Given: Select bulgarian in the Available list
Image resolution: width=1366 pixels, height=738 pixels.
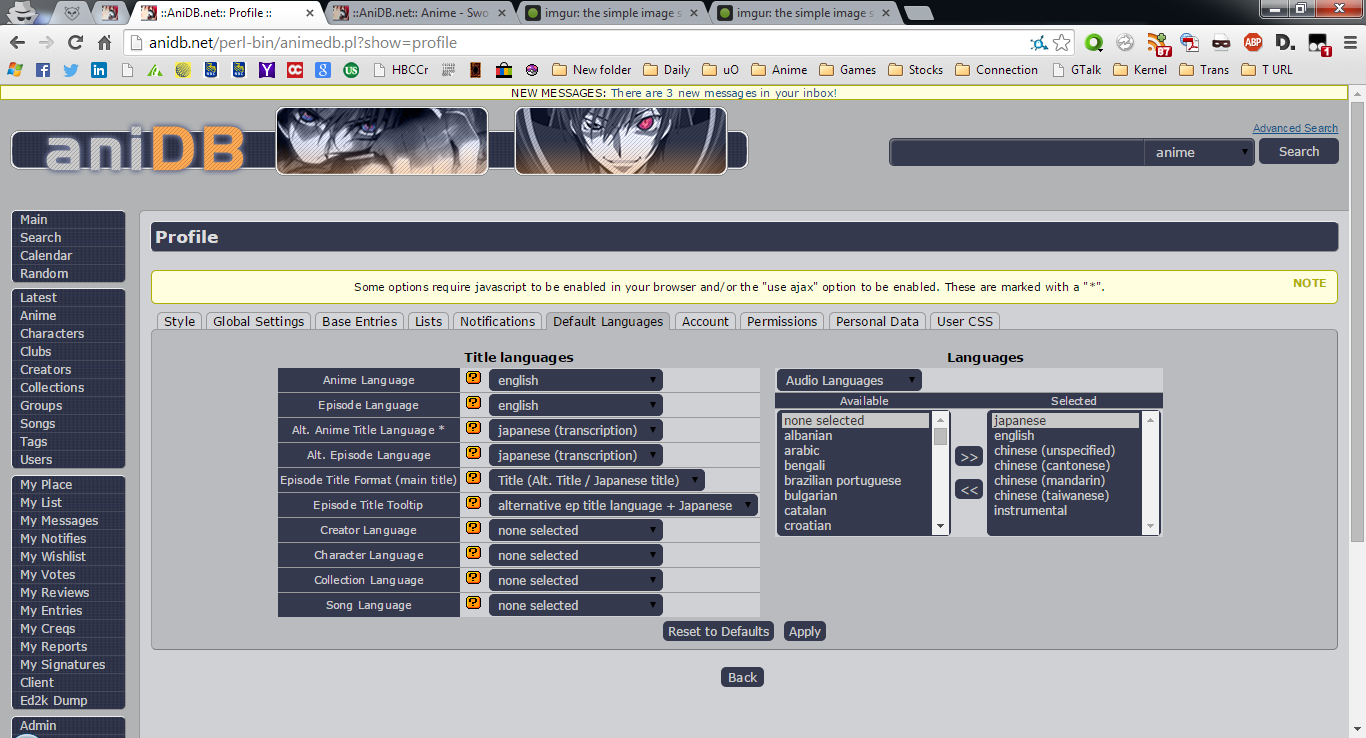Looking at the screenshot, I should (x=811, y=495).
